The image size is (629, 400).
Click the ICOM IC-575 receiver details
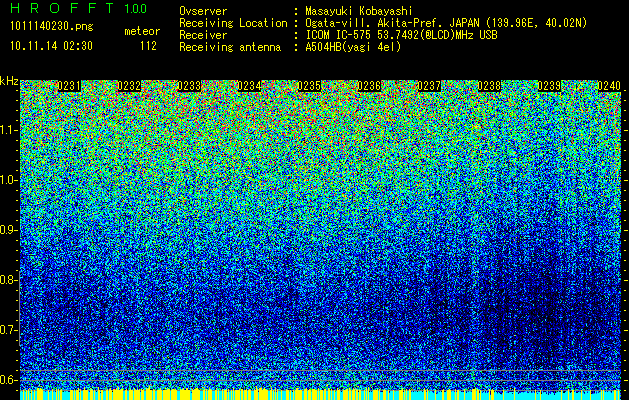point(401,35)
